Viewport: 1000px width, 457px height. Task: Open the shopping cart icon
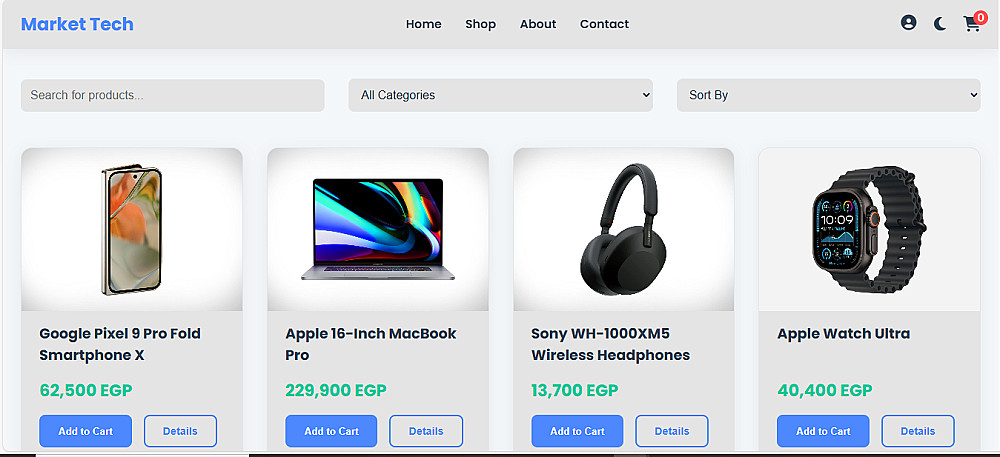[972, 24]
